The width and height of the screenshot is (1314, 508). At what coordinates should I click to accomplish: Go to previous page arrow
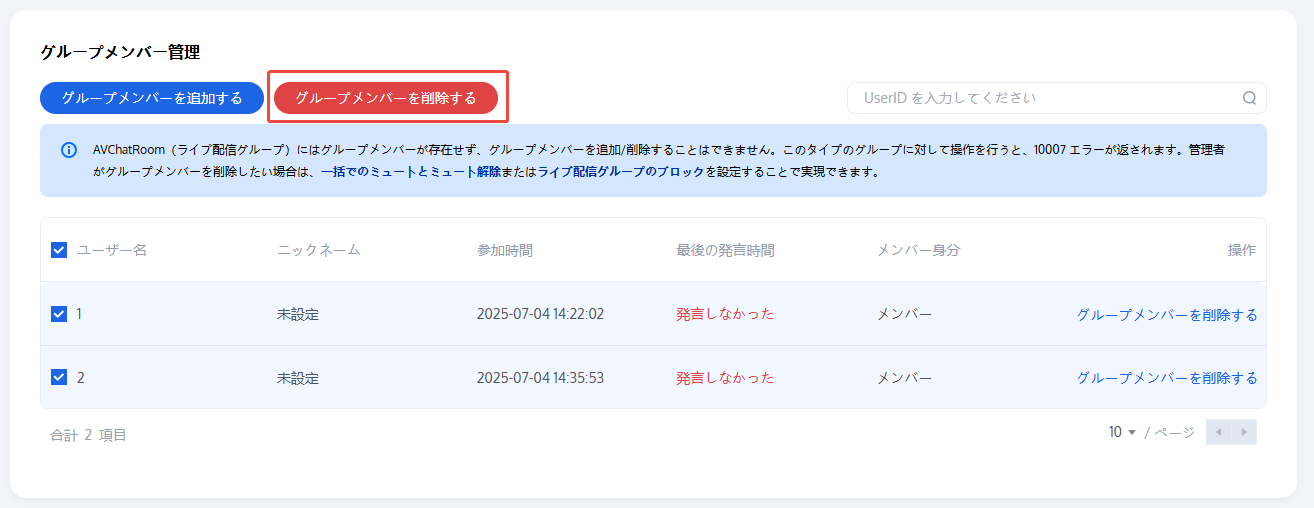click(x=1219, y=432)
